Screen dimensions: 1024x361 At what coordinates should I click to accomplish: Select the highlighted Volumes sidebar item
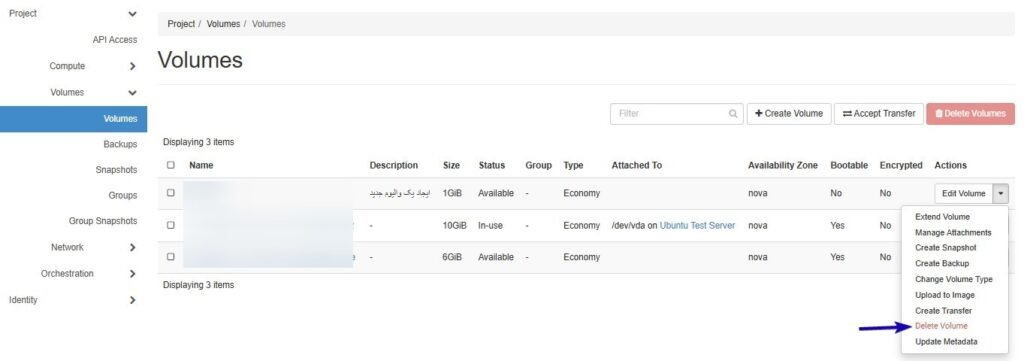73,119
